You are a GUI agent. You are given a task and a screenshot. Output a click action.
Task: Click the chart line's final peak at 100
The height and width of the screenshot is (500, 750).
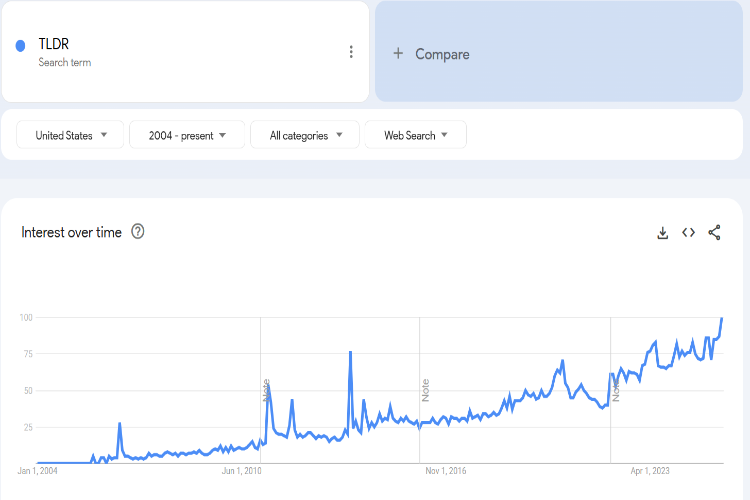[x=722, y=318]
